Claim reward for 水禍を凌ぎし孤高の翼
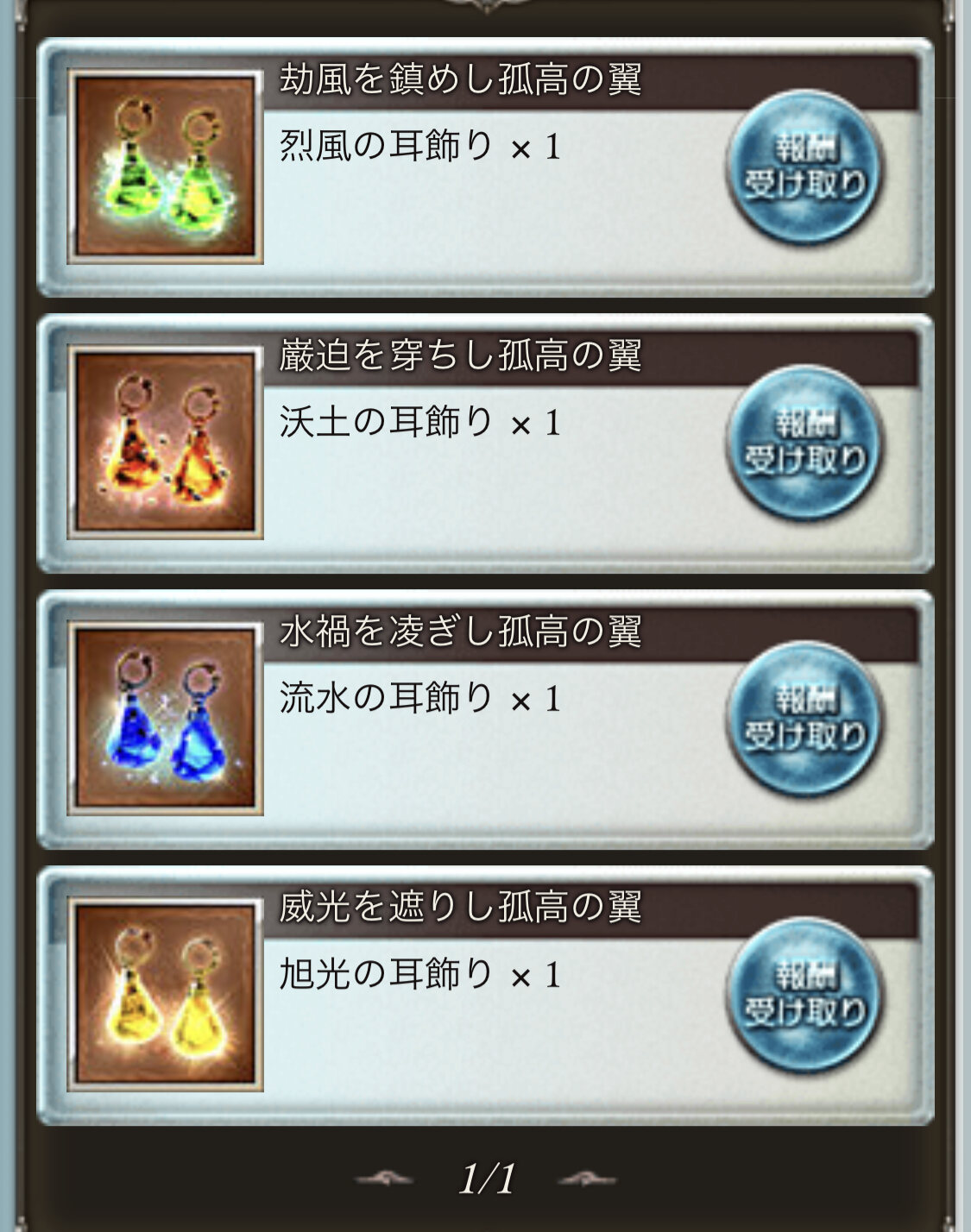Viewport: 971px width, 1232px height. tap(804, 720)
